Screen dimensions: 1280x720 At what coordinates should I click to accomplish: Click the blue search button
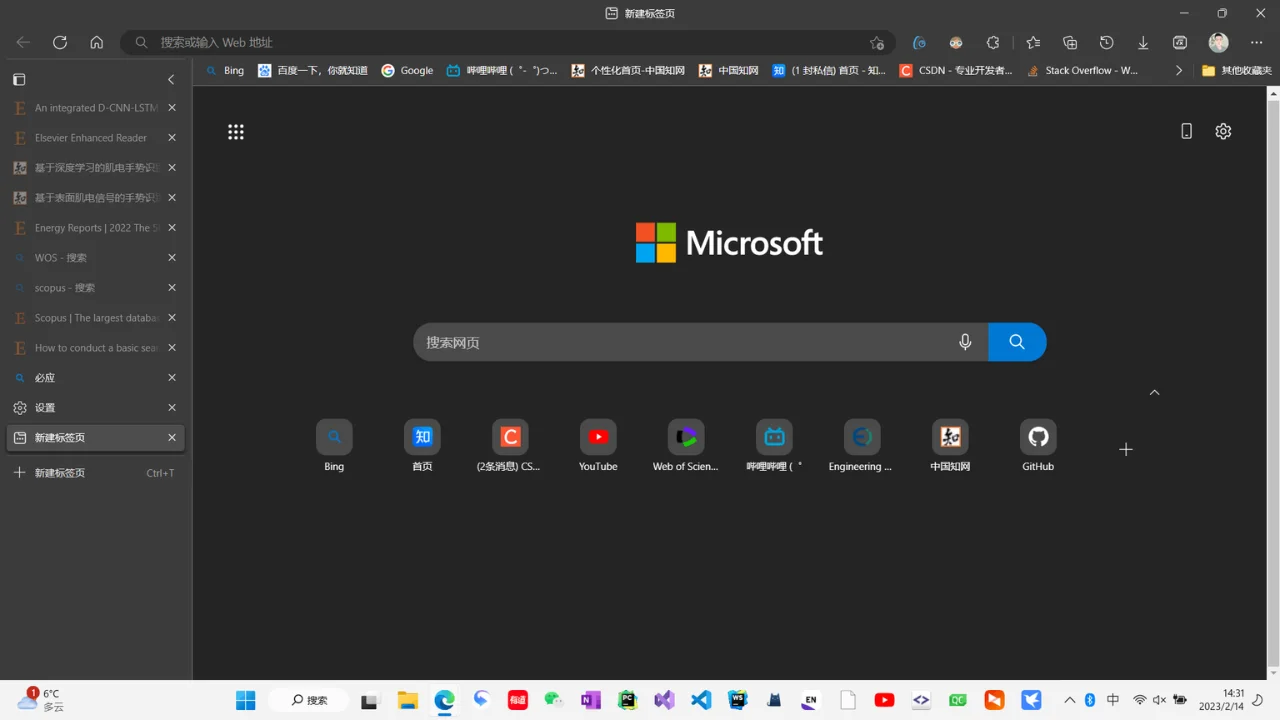tap(1017, 342)
